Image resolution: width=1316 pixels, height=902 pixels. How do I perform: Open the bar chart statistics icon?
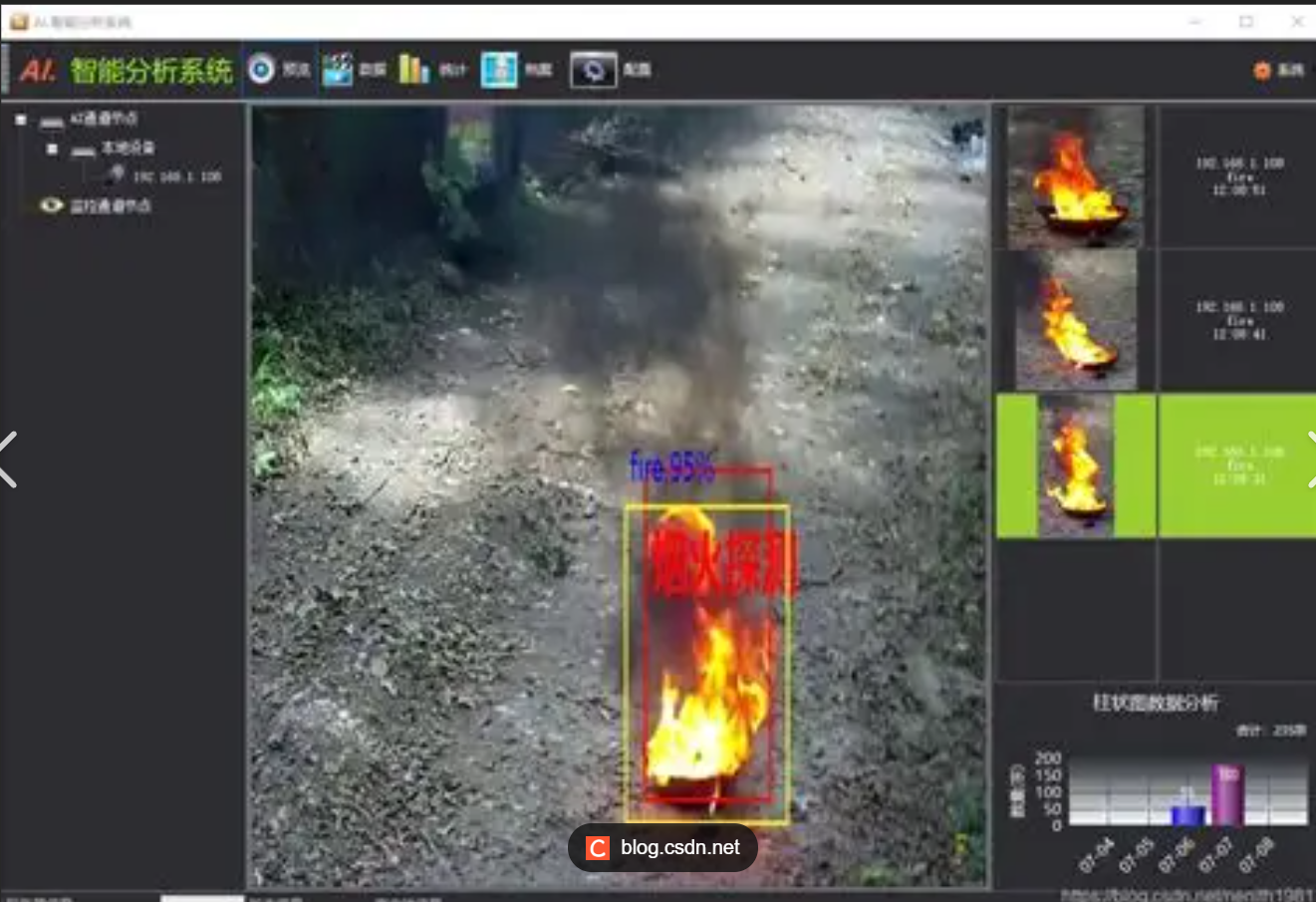413,69
